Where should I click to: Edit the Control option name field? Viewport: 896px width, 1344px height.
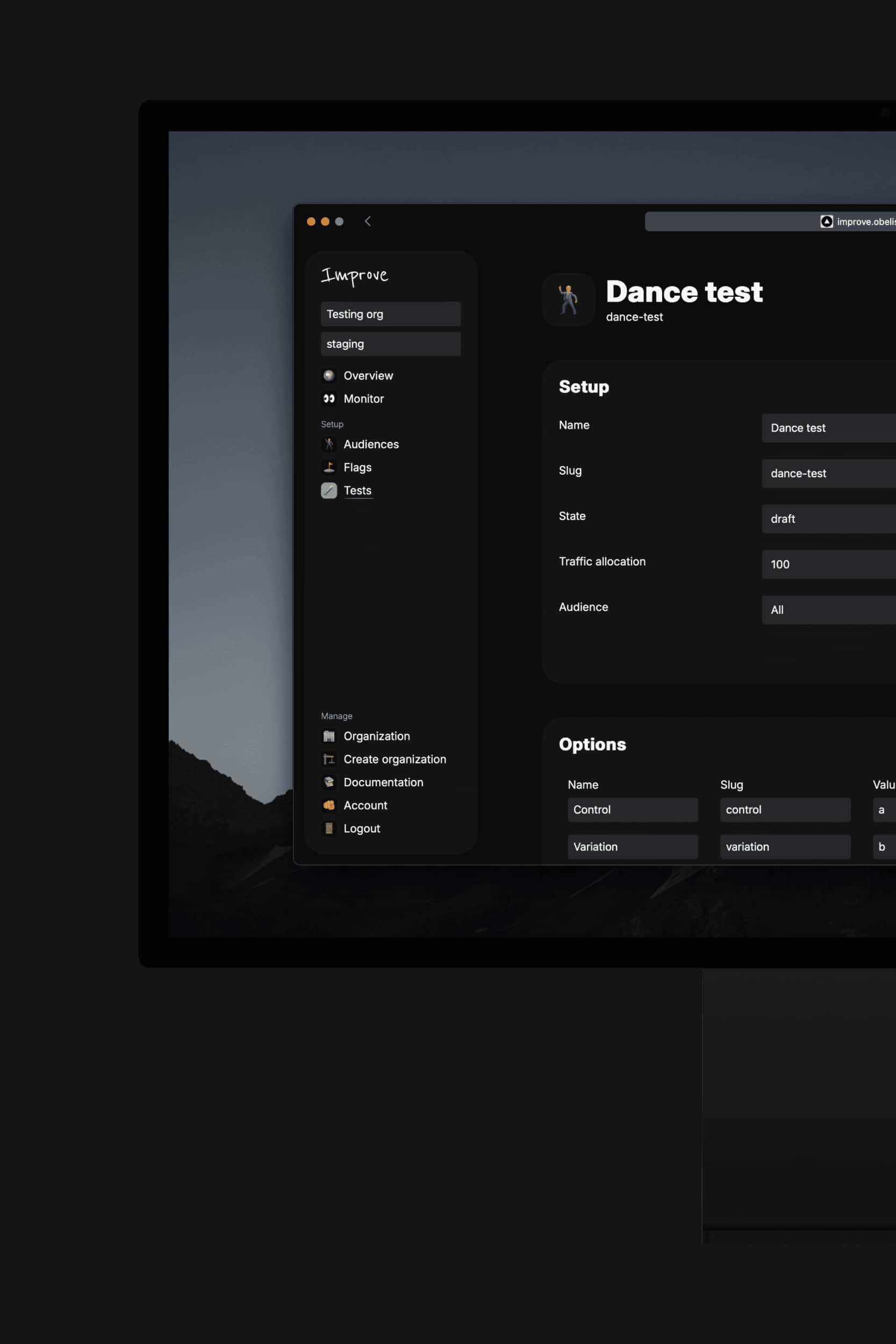point(632,809)
